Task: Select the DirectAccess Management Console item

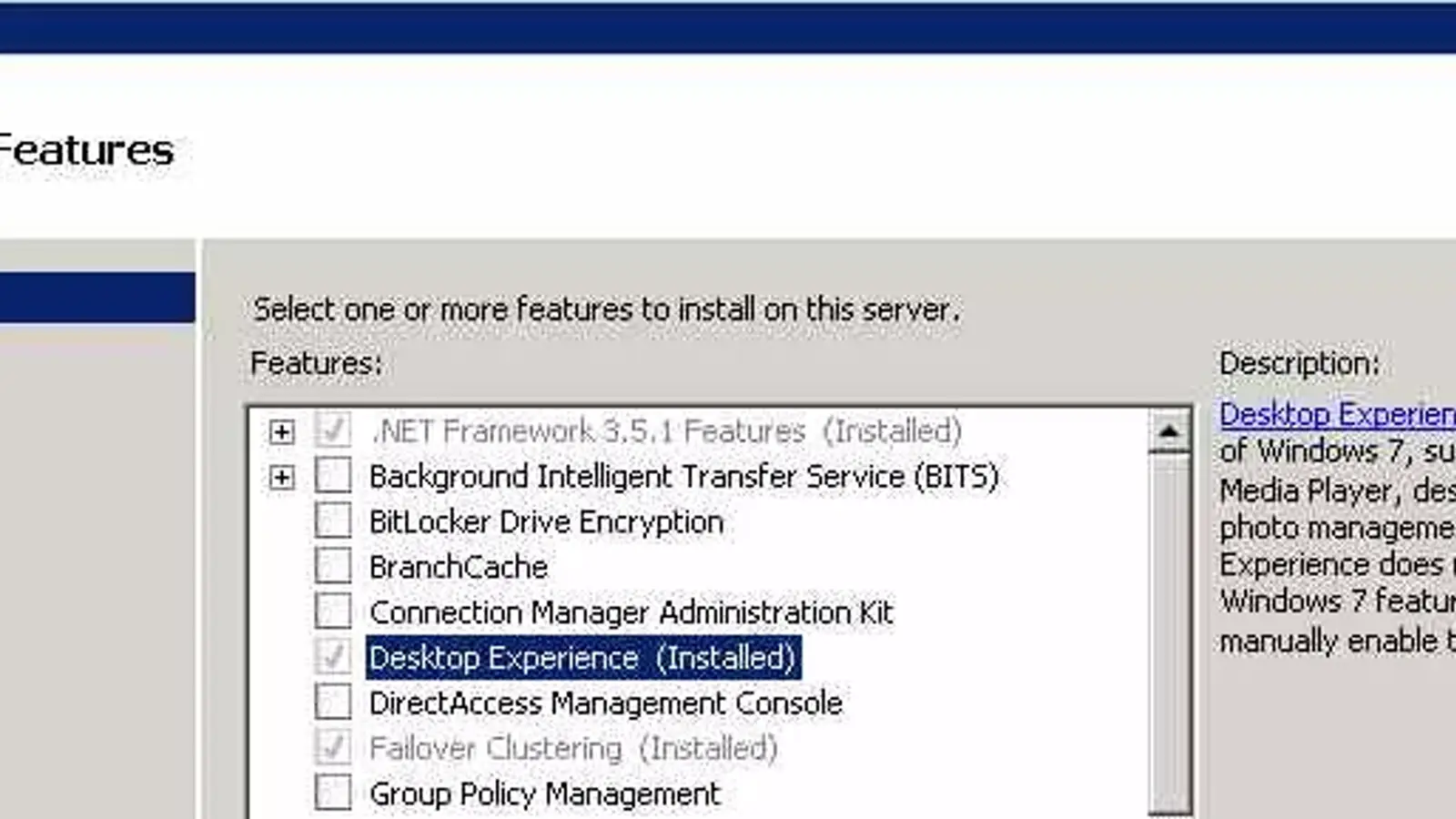Action: point(605,703)
